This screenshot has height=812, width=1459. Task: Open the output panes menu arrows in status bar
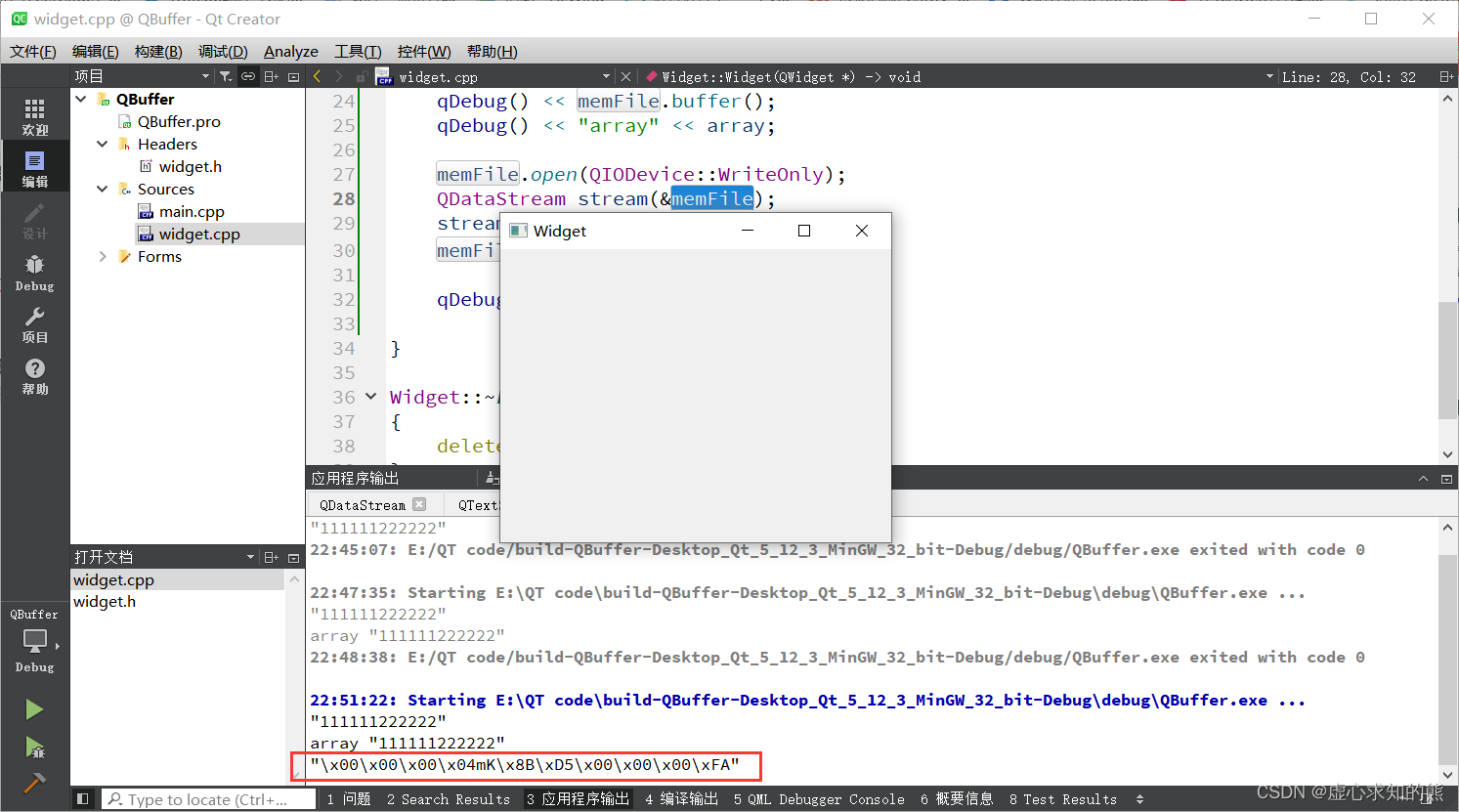click(1139, 799)
